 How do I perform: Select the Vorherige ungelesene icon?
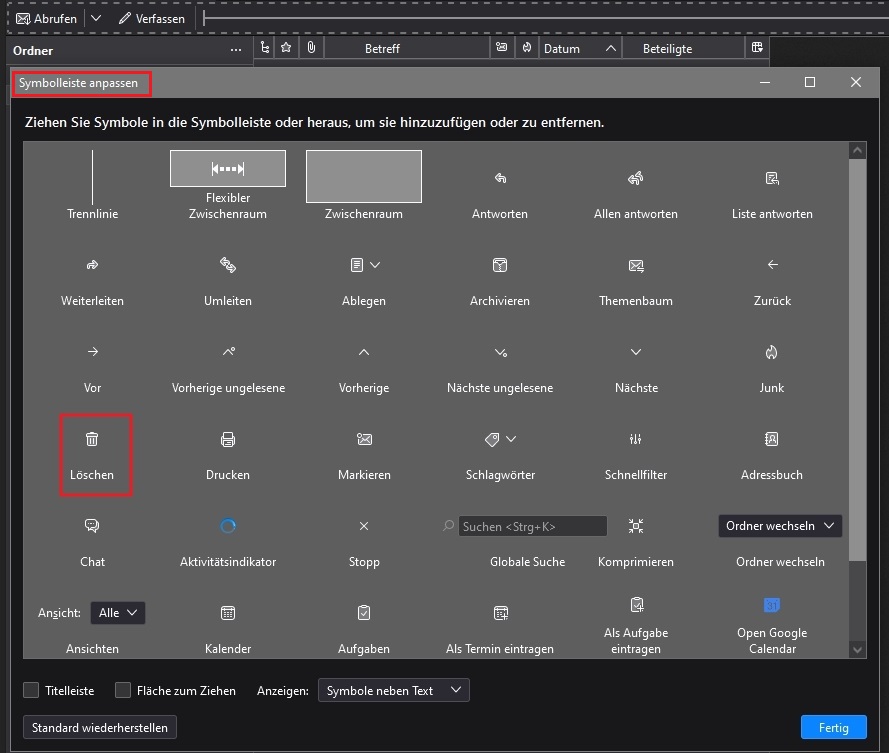(228, 352)
